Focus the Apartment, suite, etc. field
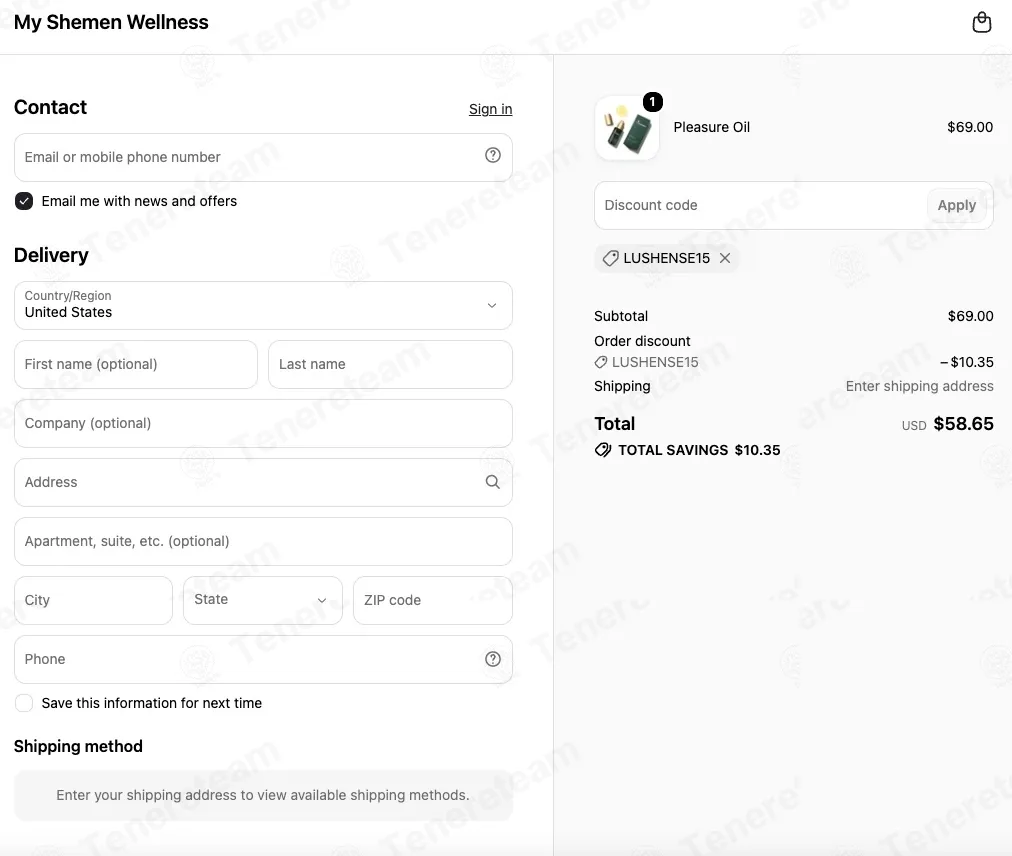Screen dimensions: 1012x856 pos(263,542)
